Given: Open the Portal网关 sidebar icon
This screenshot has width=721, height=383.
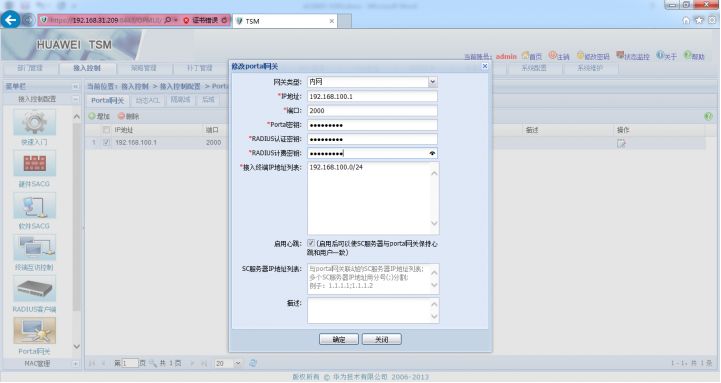Looking at the screenshot, I should click(x=34, y=331).
